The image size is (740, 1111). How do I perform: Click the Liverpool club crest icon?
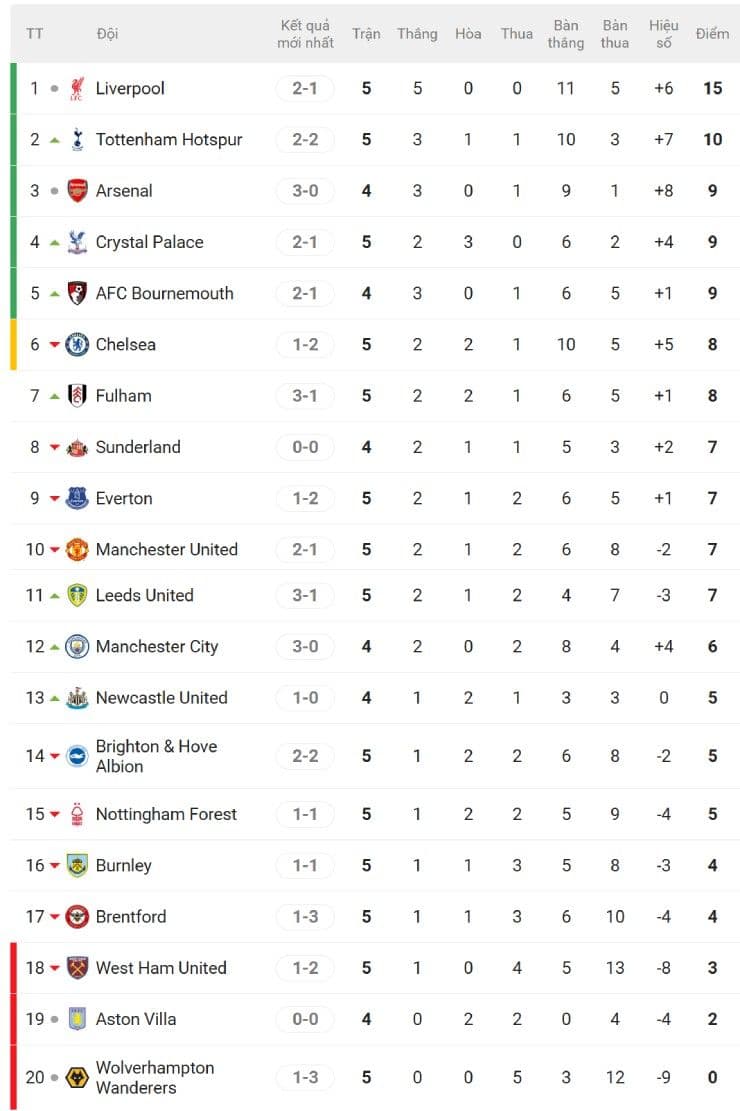(77, 89)
